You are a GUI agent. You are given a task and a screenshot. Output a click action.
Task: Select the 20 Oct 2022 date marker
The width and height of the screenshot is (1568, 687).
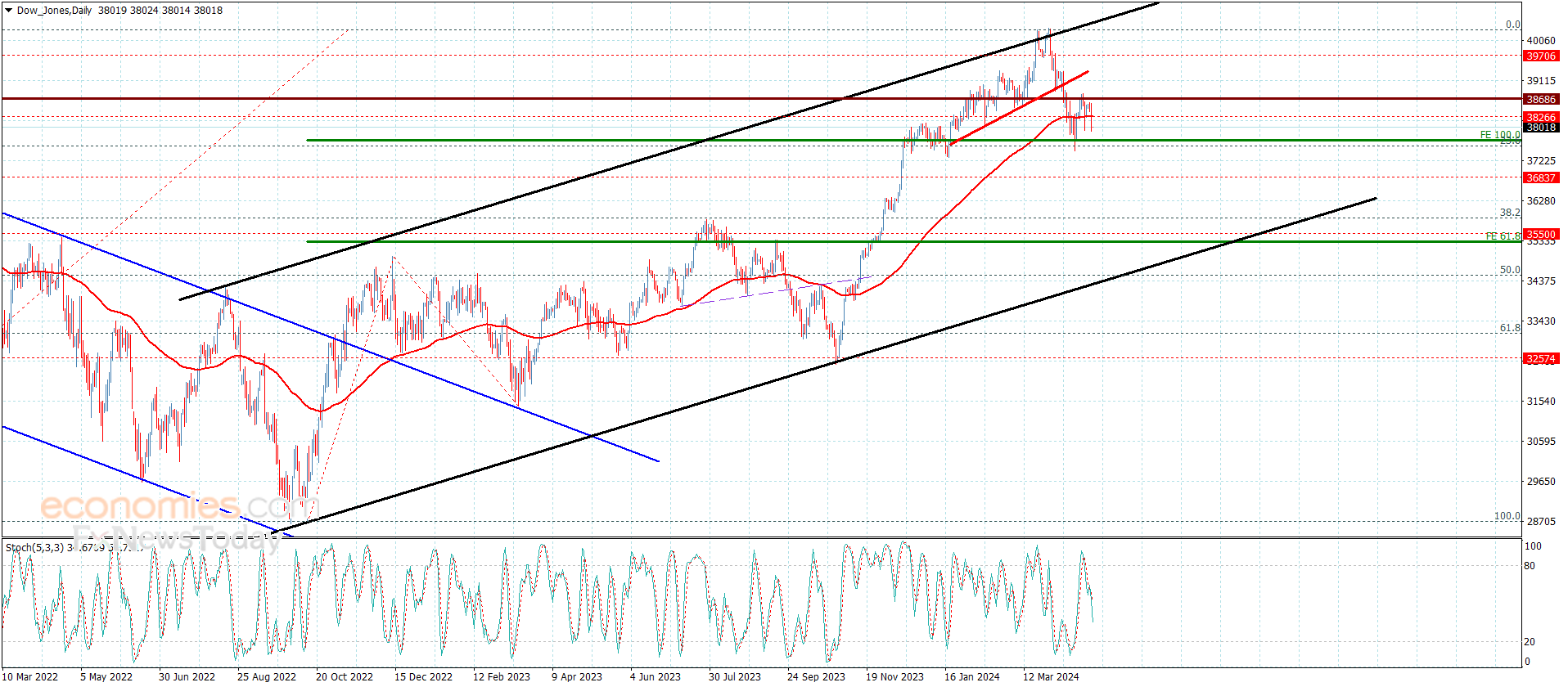pos(345,676)
